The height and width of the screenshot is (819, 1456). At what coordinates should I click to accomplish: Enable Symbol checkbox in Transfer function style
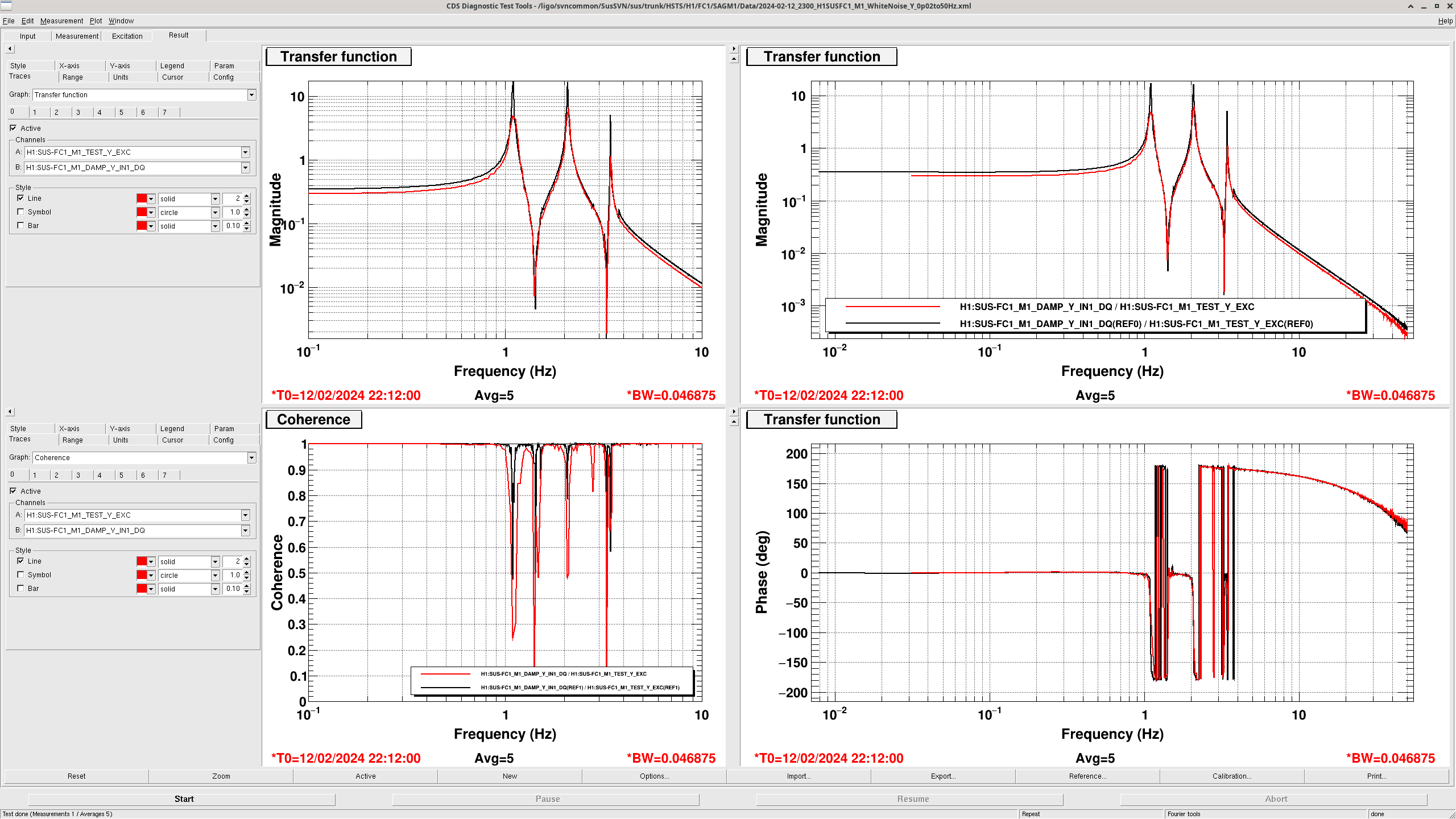tap(20, 212)
